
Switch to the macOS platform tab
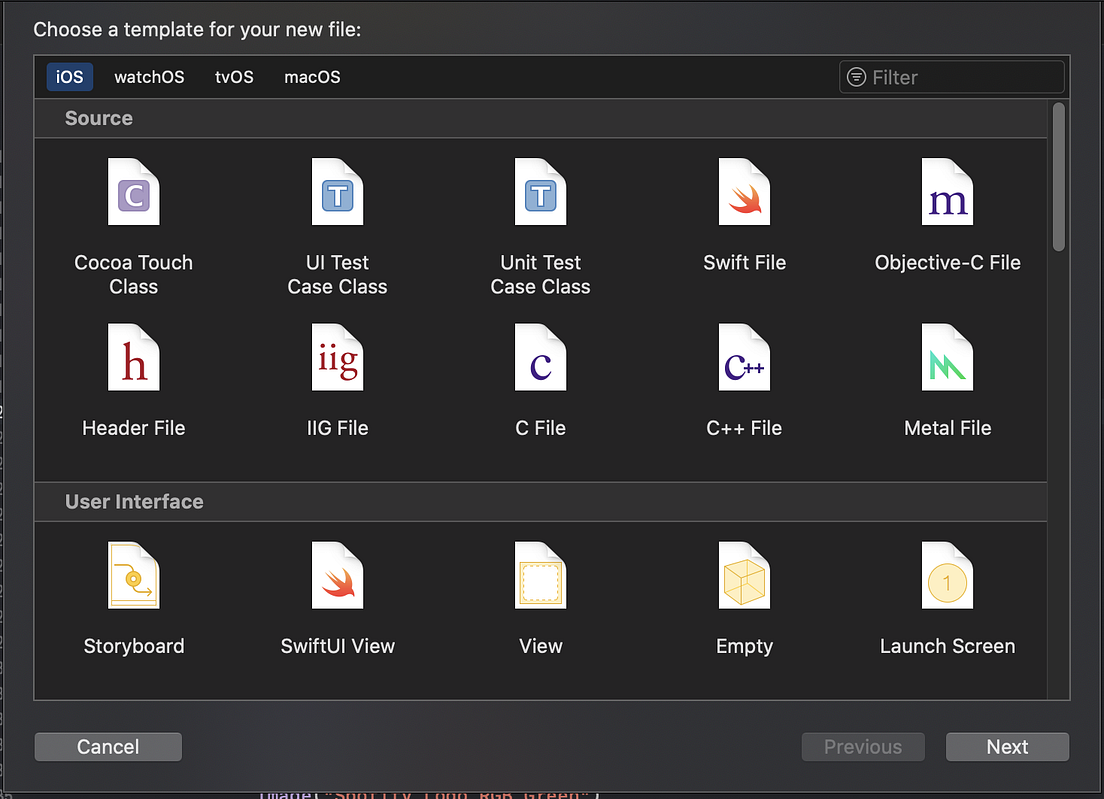pos(311,77)
